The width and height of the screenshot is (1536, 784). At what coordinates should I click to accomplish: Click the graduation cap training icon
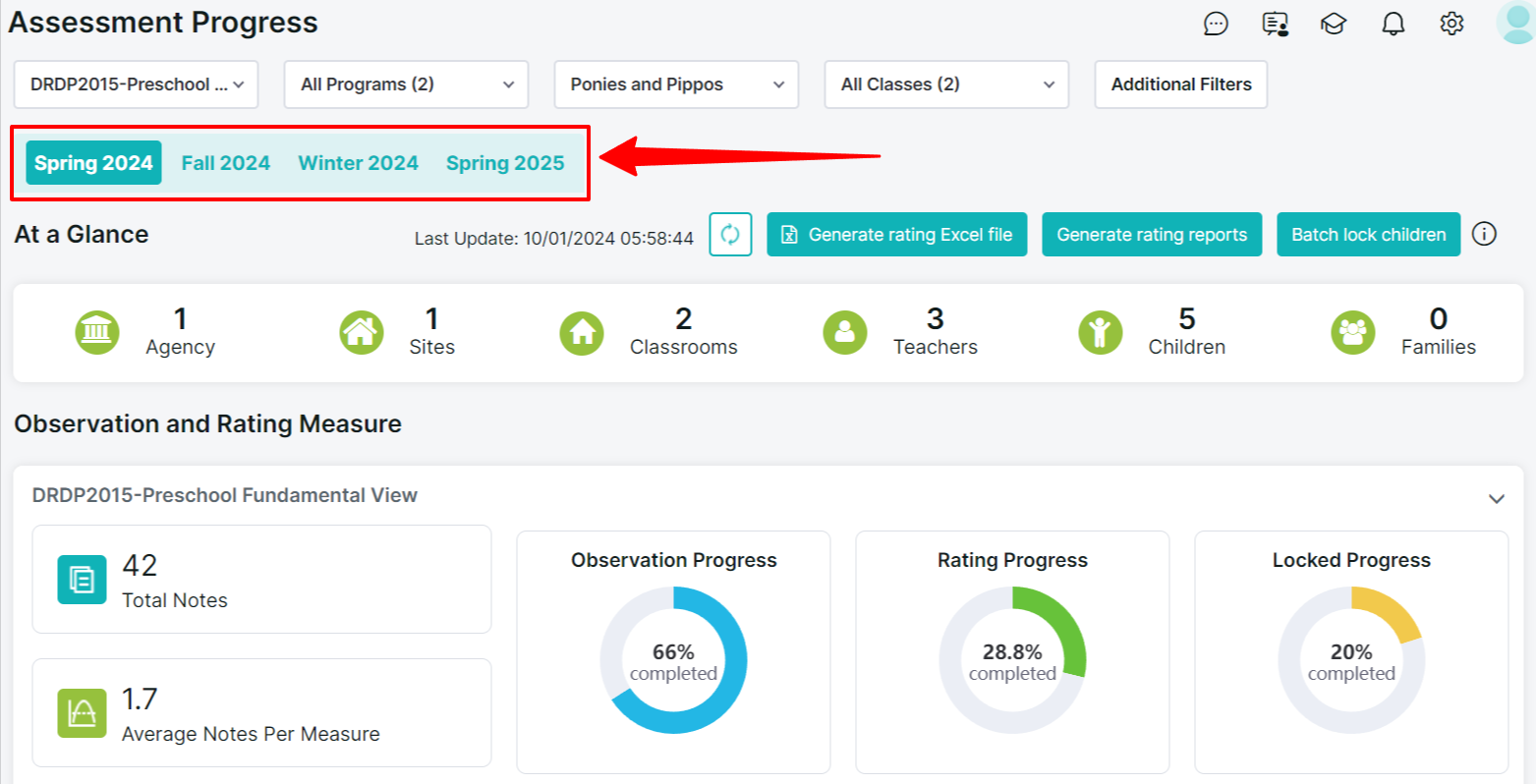pyautogui.click(x=1334, y=24)
